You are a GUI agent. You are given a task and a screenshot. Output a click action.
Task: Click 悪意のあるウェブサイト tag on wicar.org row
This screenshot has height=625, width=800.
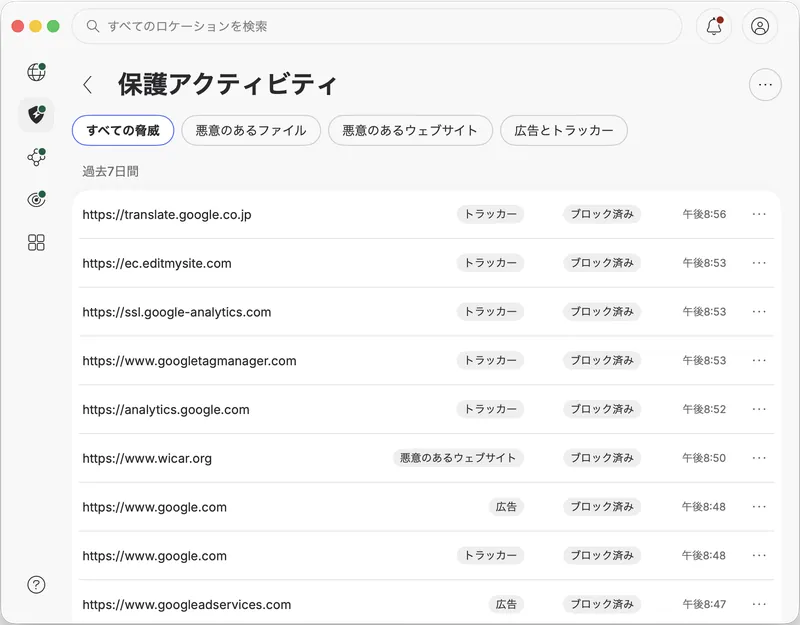click(458, 458)
